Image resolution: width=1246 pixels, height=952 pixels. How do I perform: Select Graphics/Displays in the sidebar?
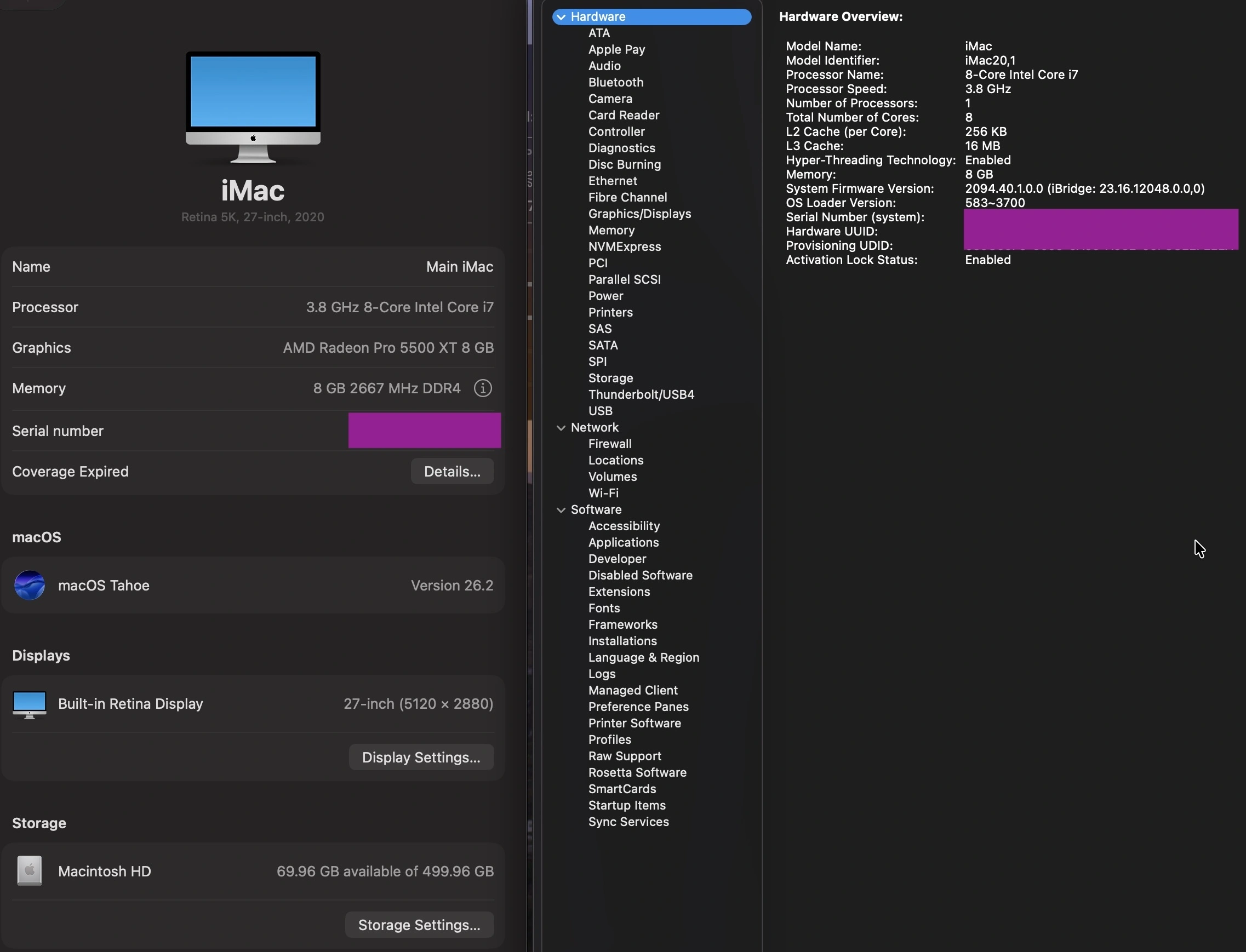pyautogui.click(x=639, y=214)
